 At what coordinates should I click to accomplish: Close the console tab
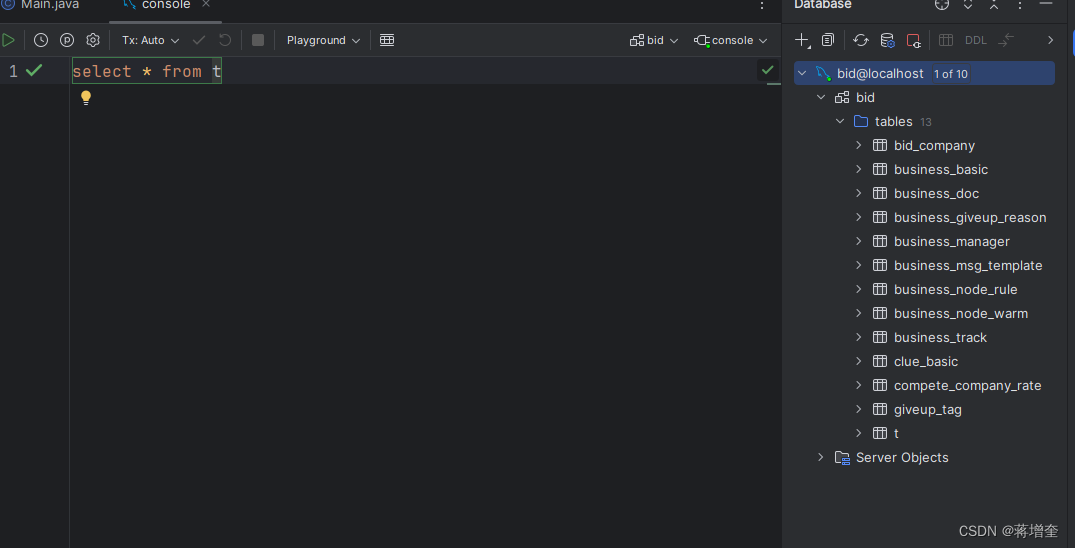click(206, 4)
